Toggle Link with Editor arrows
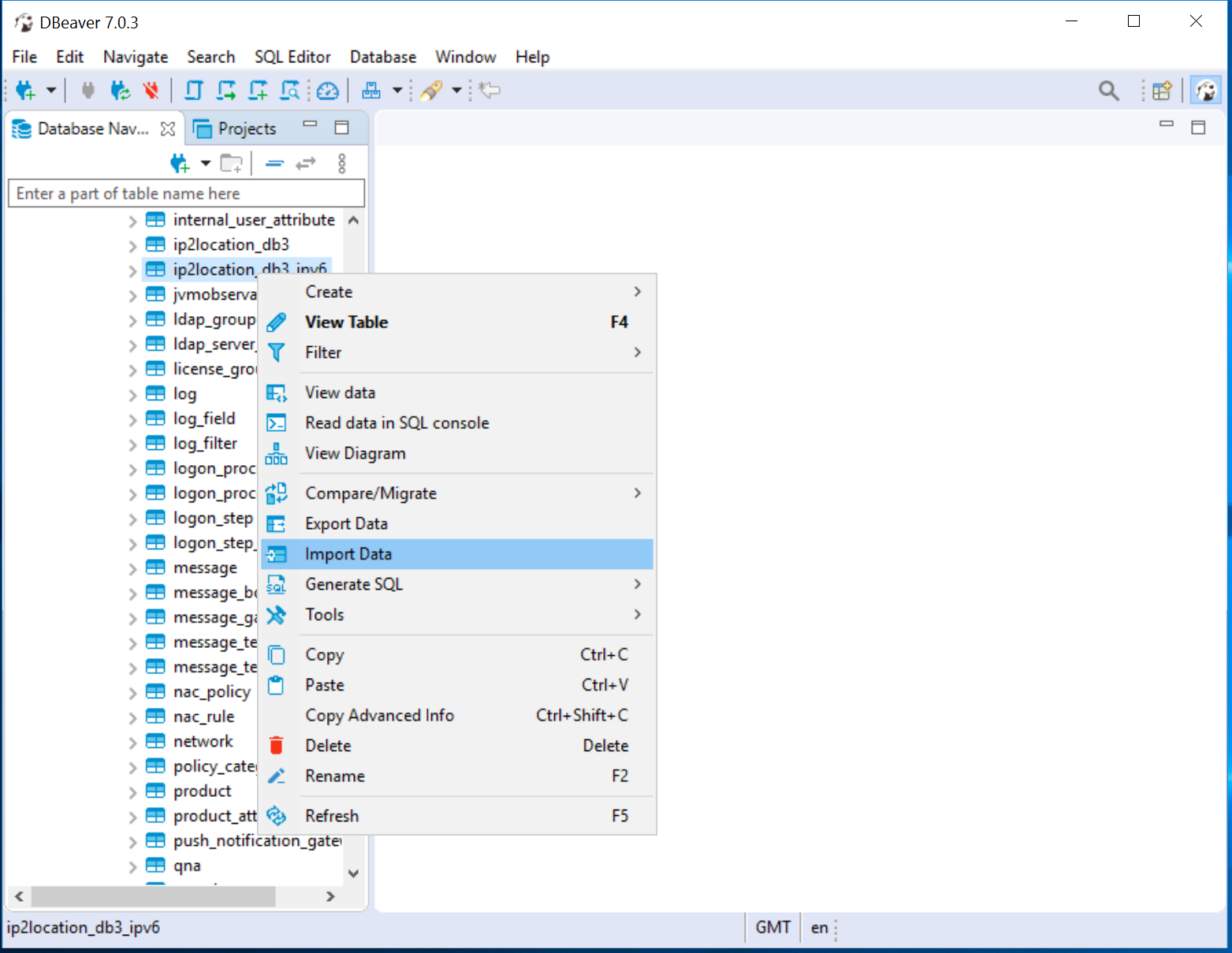 pyautogui.click(x=305, y=164)
